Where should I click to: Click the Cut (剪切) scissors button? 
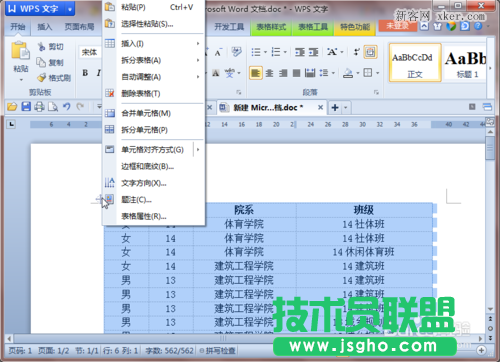coord(50,47)
